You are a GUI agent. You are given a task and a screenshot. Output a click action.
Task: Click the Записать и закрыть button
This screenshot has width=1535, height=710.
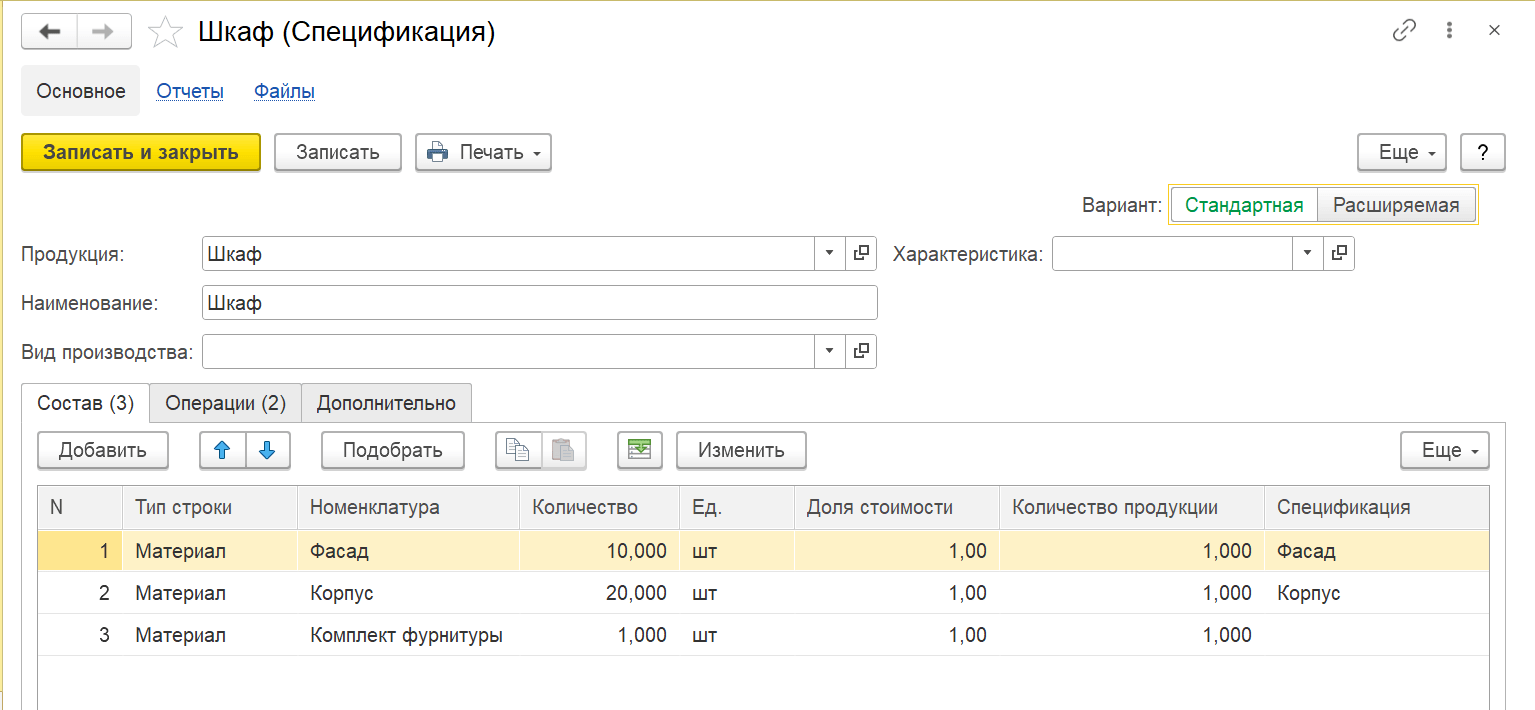[x=141, y=153]
